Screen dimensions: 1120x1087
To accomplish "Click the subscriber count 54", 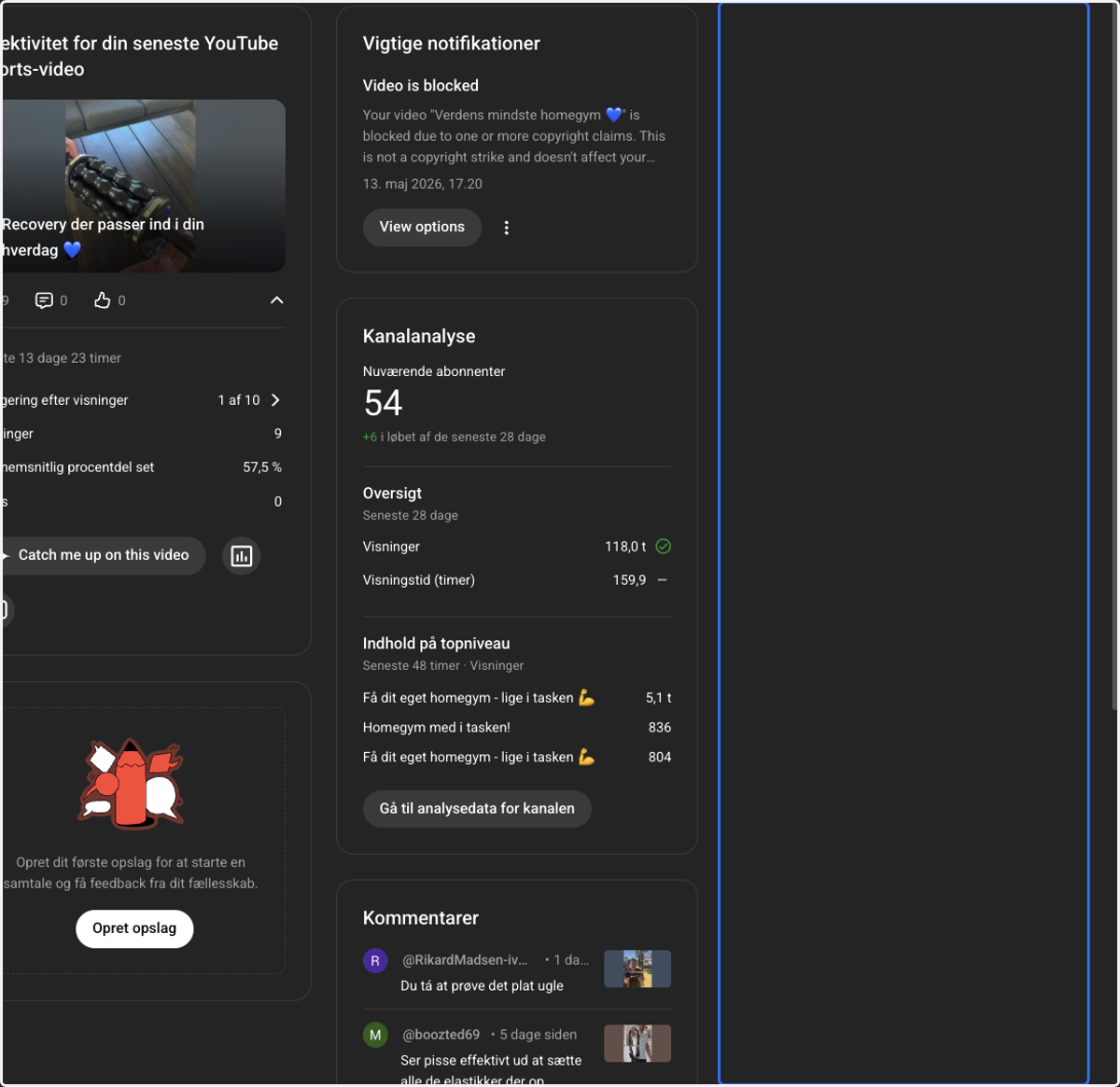I will click(383, 403).
